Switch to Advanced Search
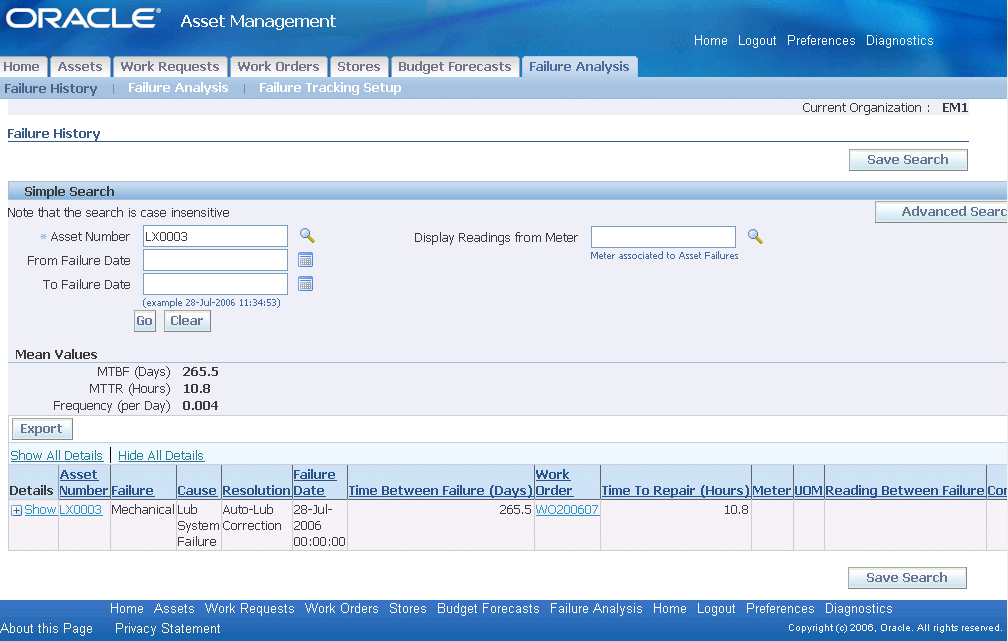Image resolution: width=1008 pixels, height=641 pixels. pos(941,212)
